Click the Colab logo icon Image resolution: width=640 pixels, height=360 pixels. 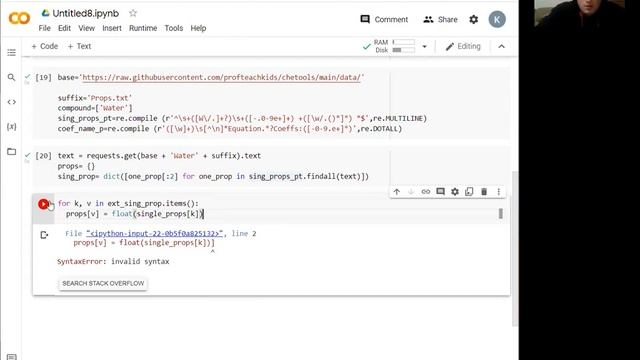19,18
